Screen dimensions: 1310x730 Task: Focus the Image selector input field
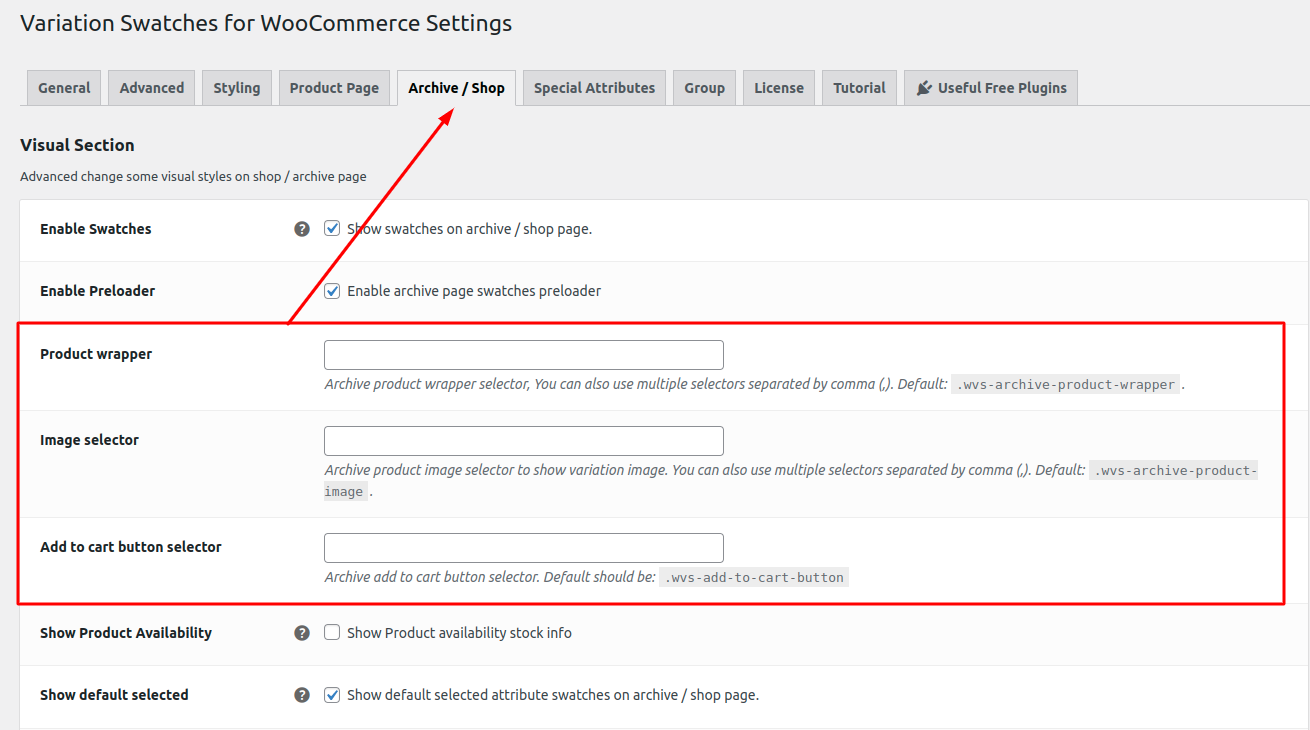[524, 441]
